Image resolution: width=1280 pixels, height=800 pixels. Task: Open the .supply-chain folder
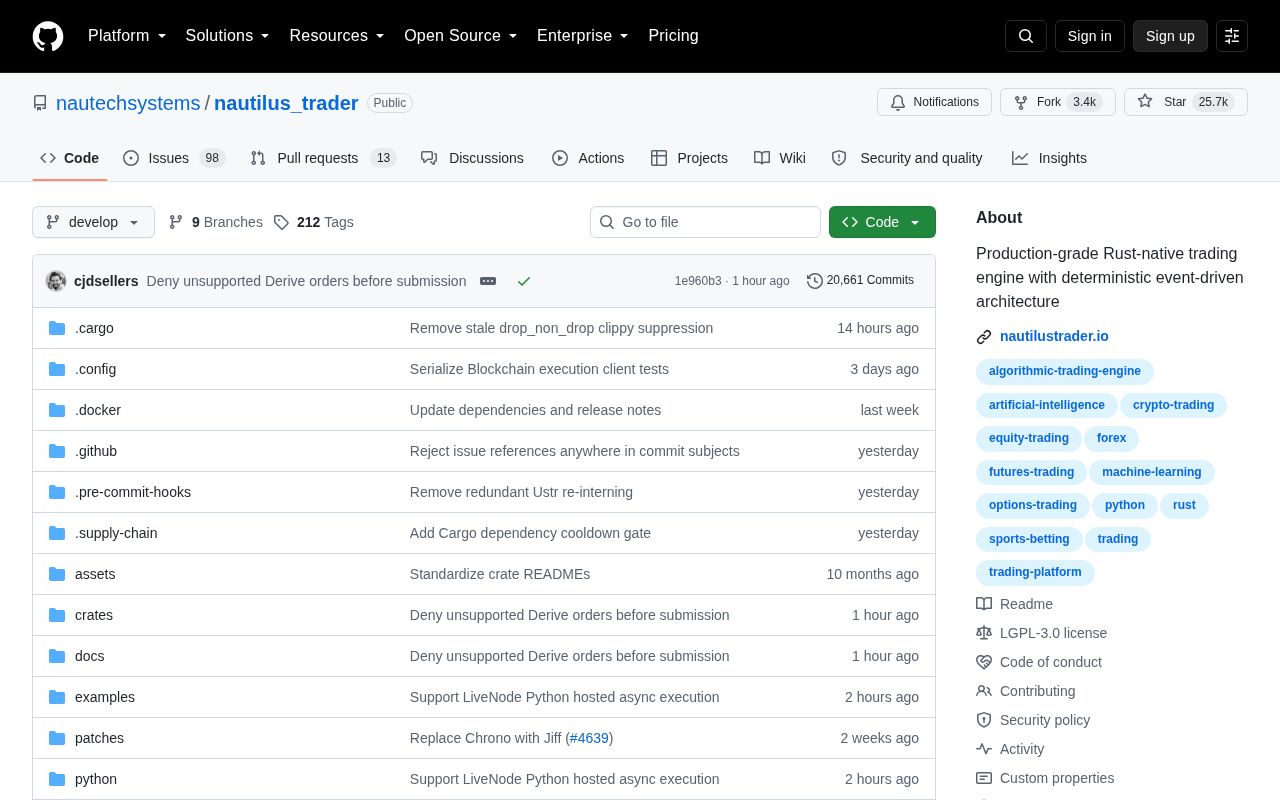(x=116, y=533)
